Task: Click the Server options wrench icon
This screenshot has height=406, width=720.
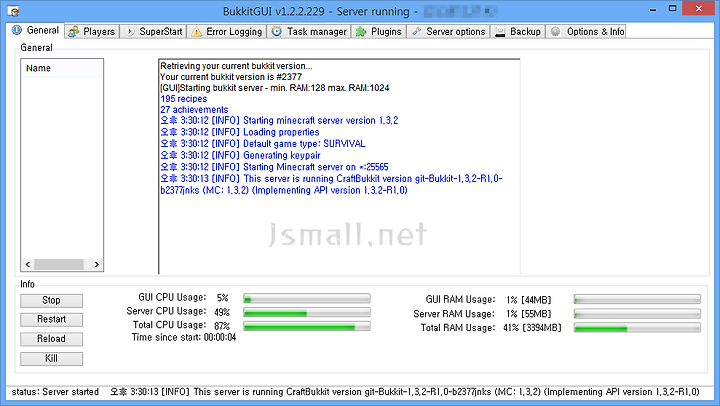Action: point(416,31)
